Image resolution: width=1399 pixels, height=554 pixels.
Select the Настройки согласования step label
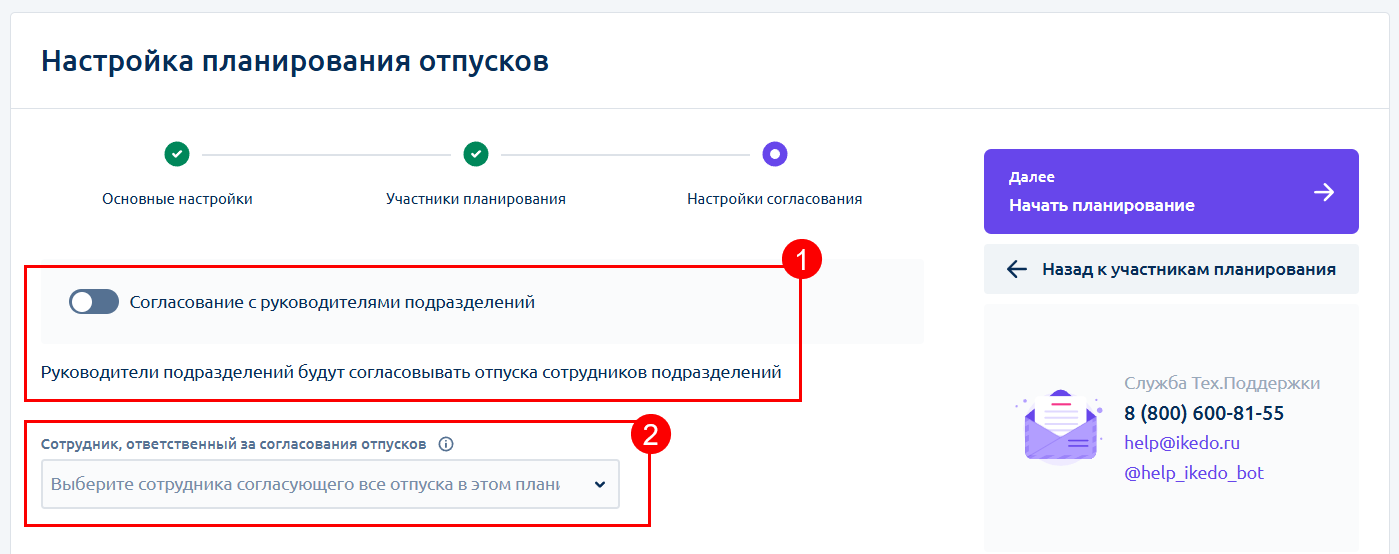click(774, 199)
